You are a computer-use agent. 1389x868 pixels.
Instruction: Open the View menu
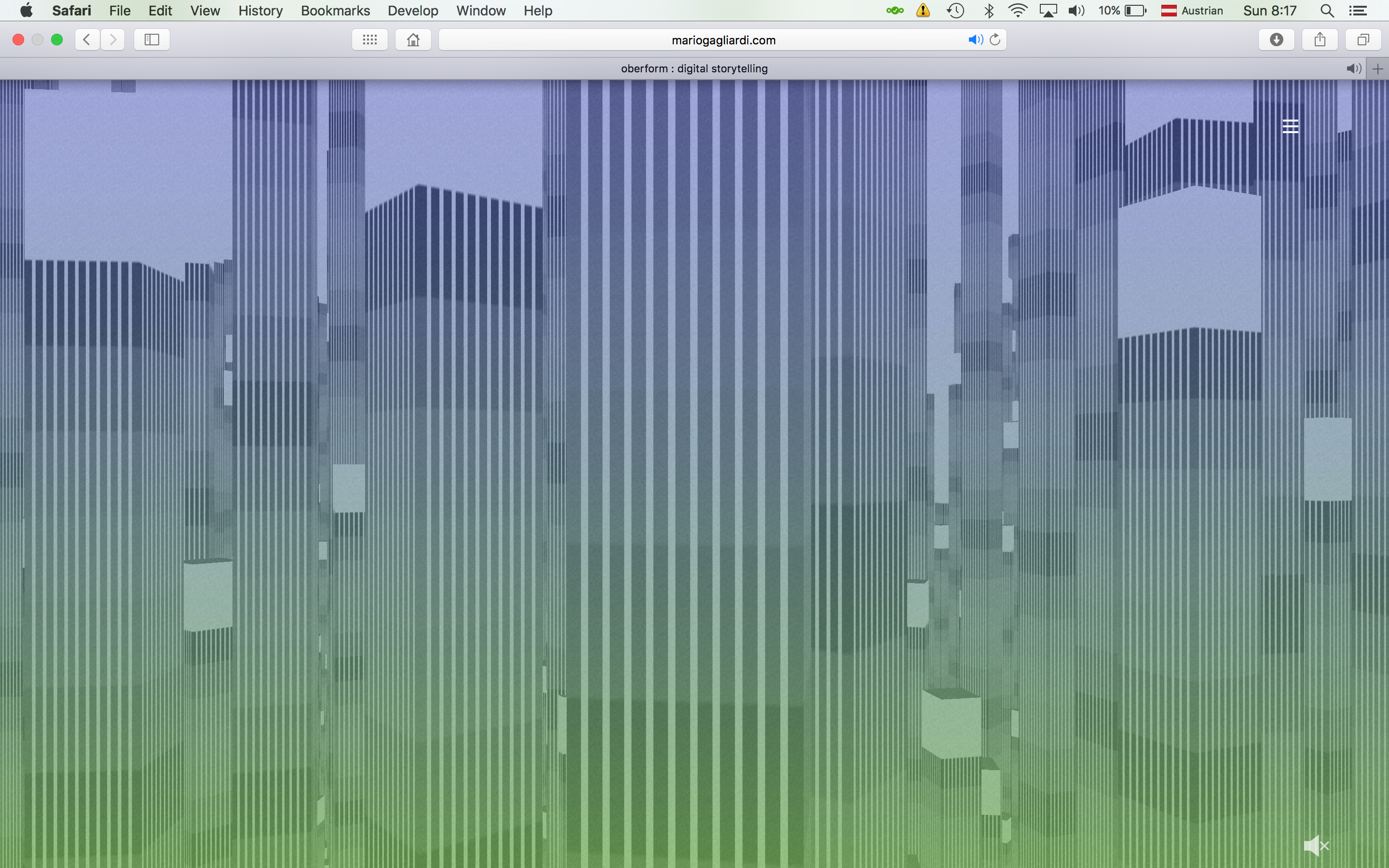click(205, 10)
